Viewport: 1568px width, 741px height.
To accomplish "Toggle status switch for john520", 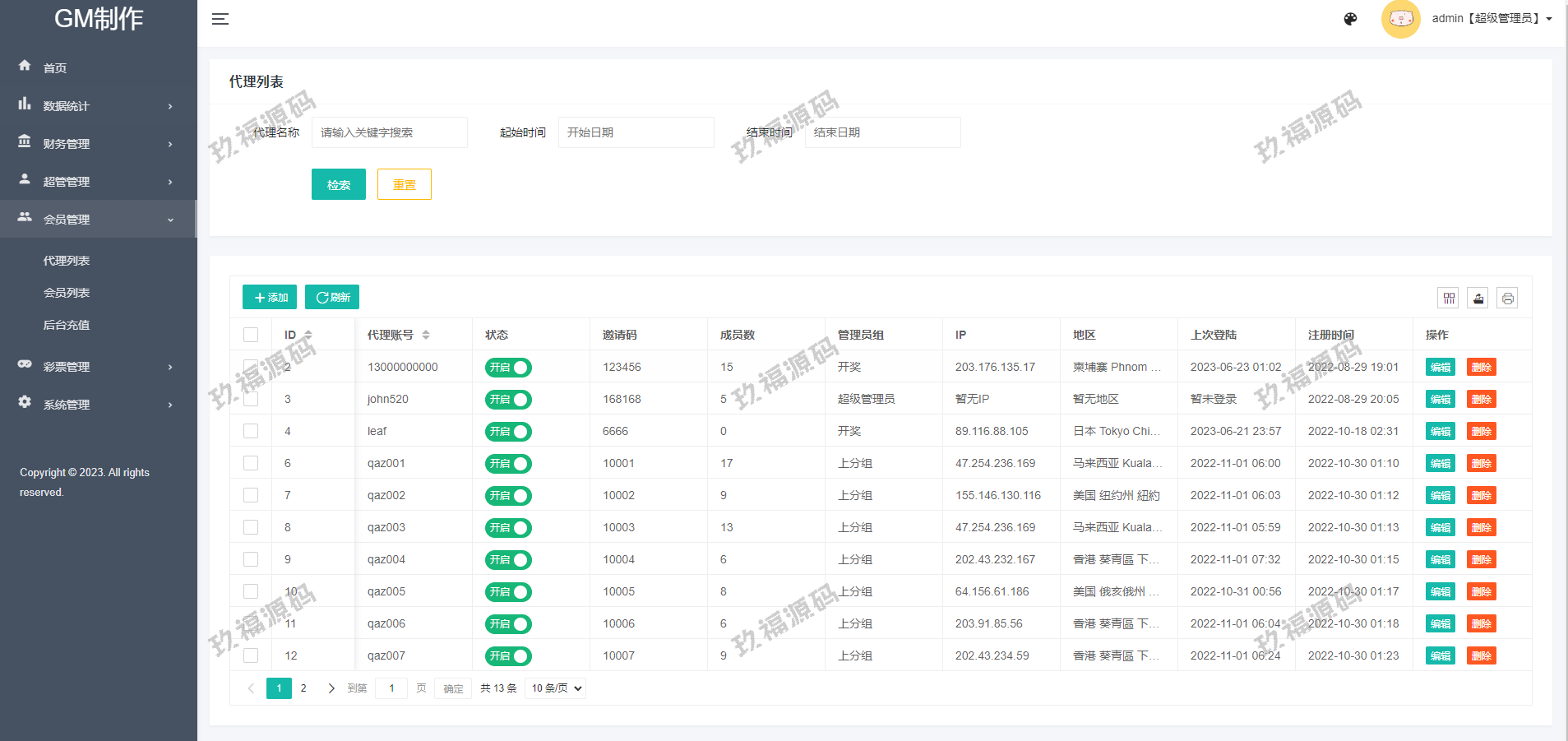I will tap(508, 400).
